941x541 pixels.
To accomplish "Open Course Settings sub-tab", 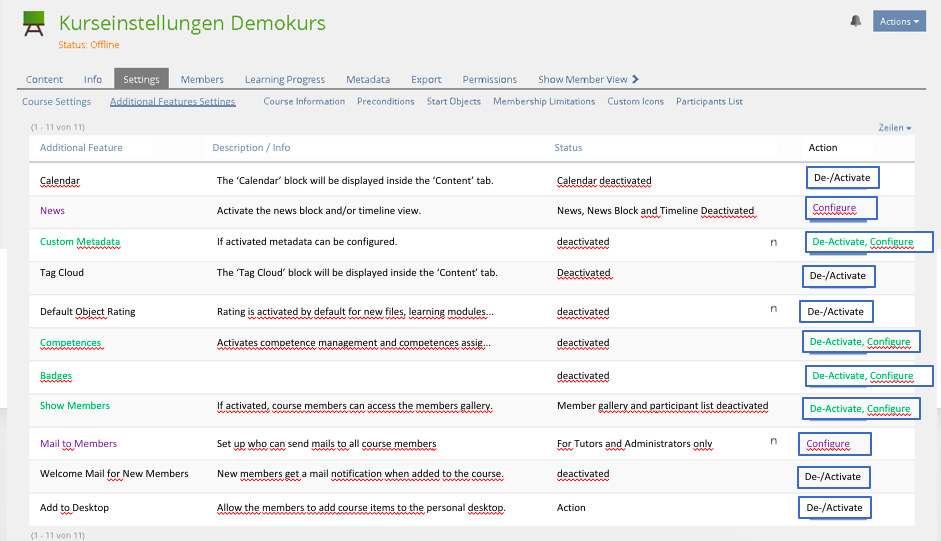I will pos(56,102).
